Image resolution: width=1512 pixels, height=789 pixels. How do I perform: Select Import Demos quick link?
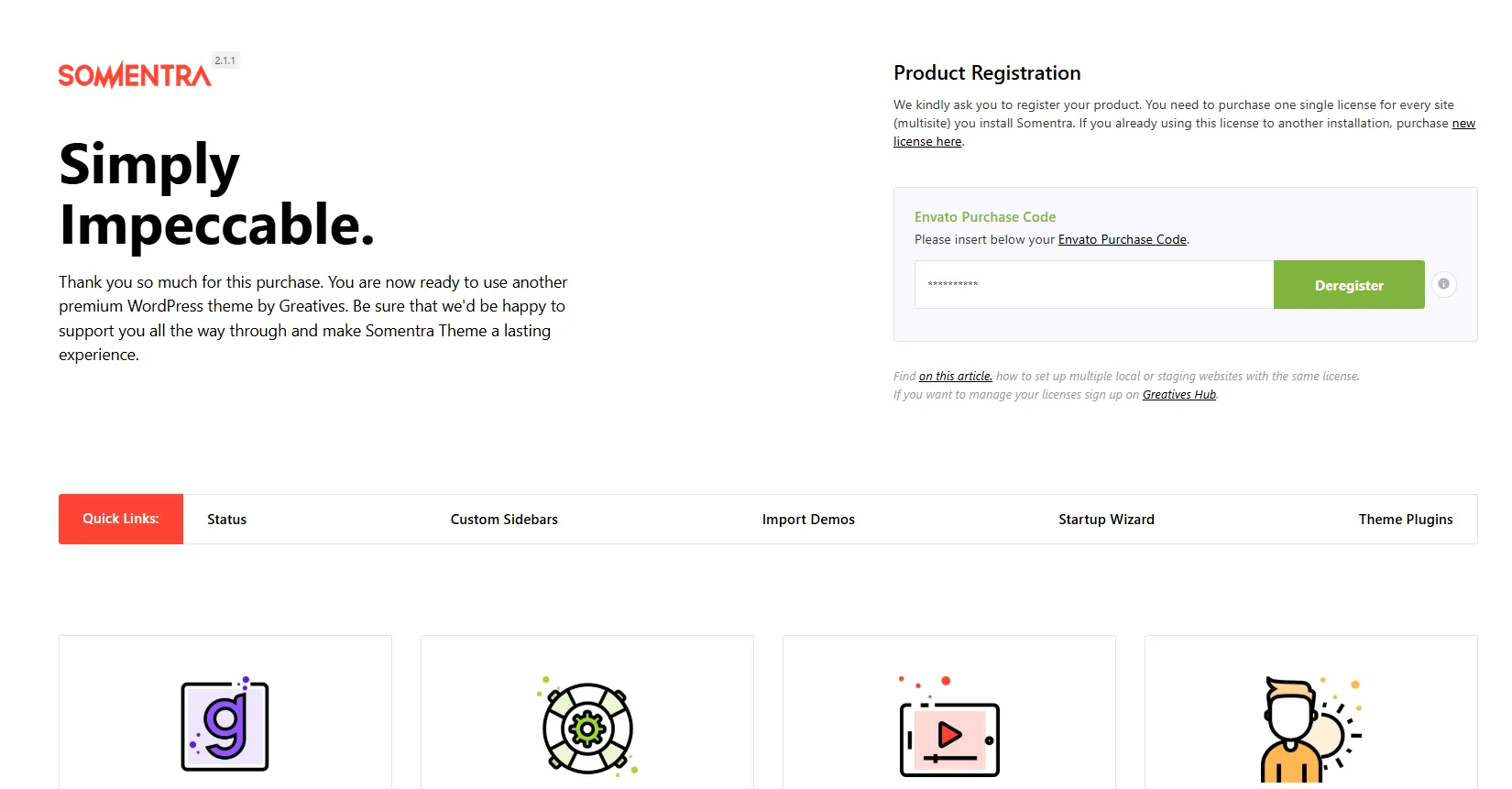pyautogui.click(x=808, y=520)
